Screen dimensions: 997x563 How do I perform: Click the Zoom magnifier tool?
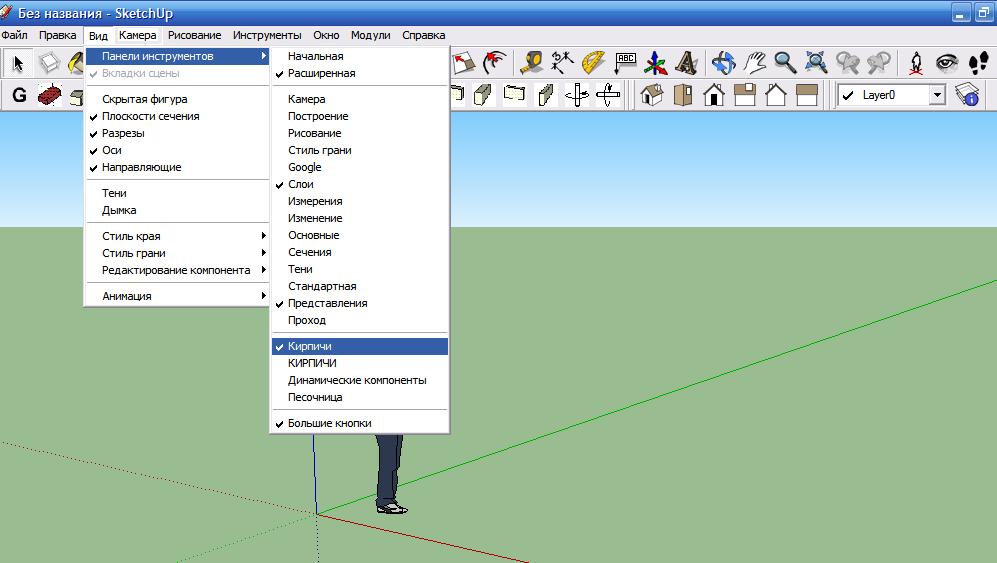tap(786, 63)
